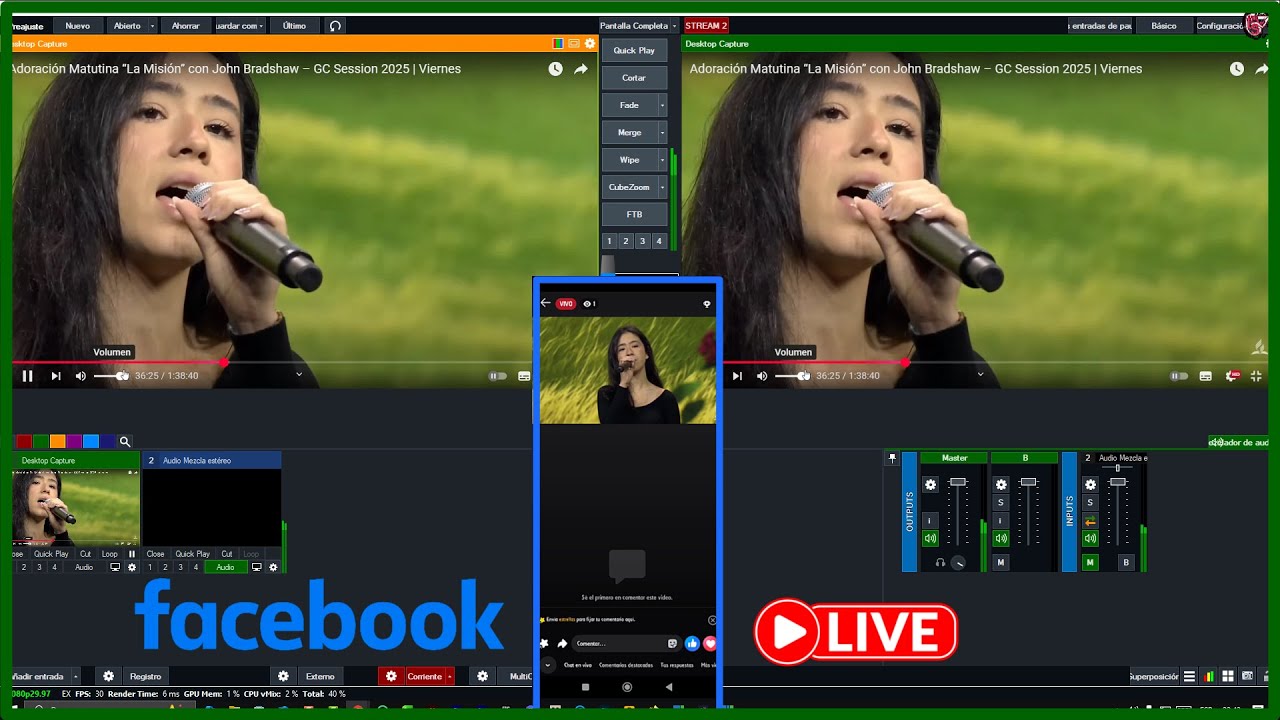Toggle solo S on Audio Mezcla channel

pos(1091,502)
